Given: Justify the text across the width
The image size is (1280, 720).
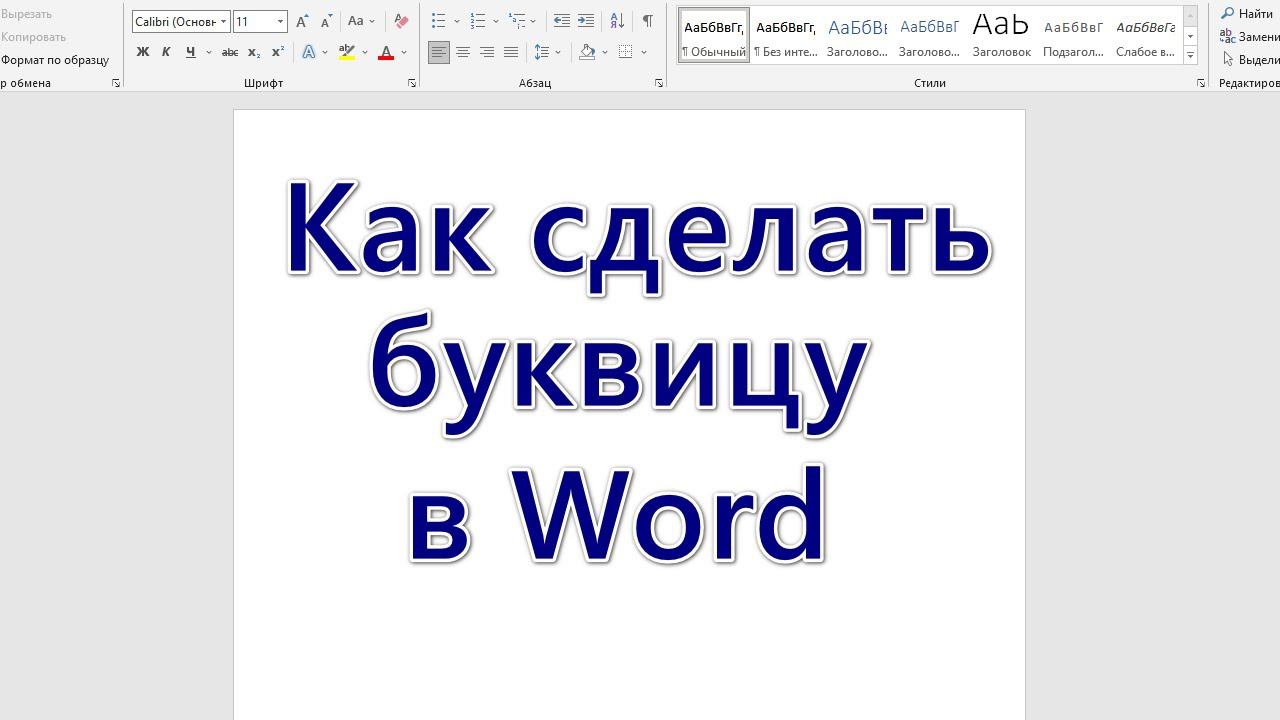Looking at the screenshot, I should tap(511, 52).
